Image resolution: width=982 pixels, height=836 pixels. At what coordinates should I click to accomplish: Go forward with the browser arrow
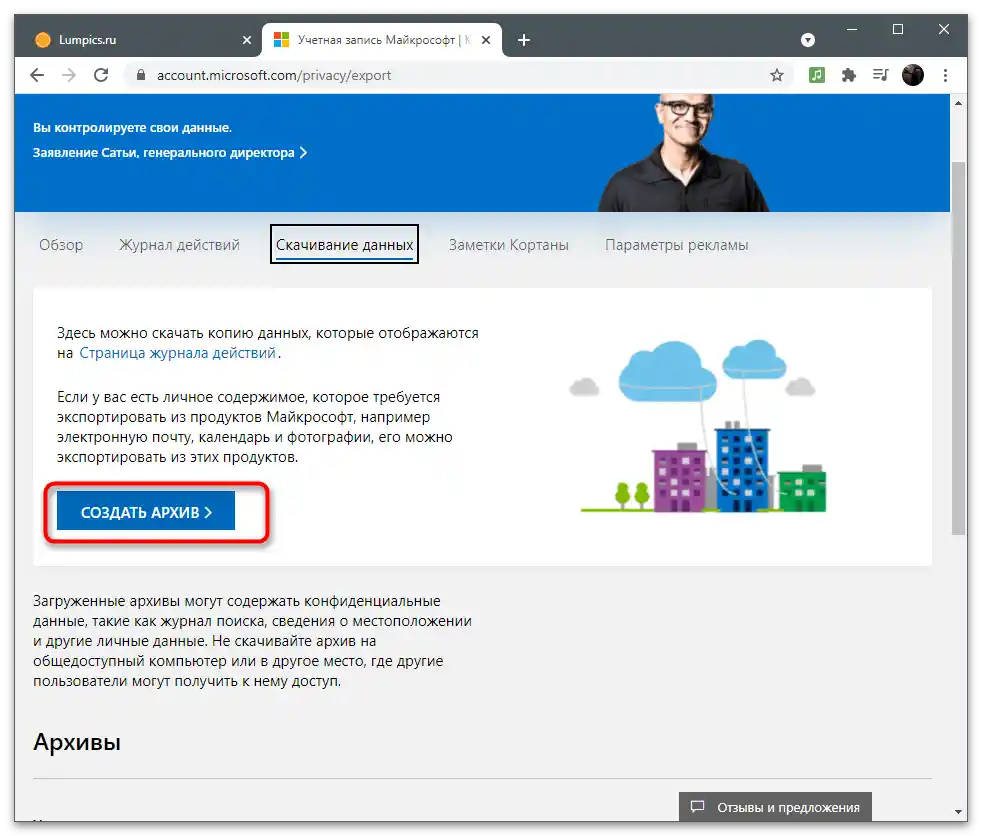(69, 75)
